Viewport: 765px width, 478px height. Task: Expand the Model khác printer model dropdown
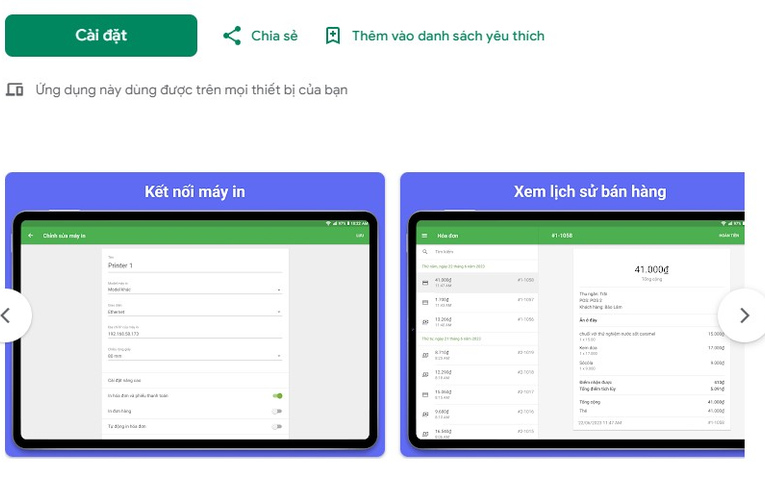(195, 287)
